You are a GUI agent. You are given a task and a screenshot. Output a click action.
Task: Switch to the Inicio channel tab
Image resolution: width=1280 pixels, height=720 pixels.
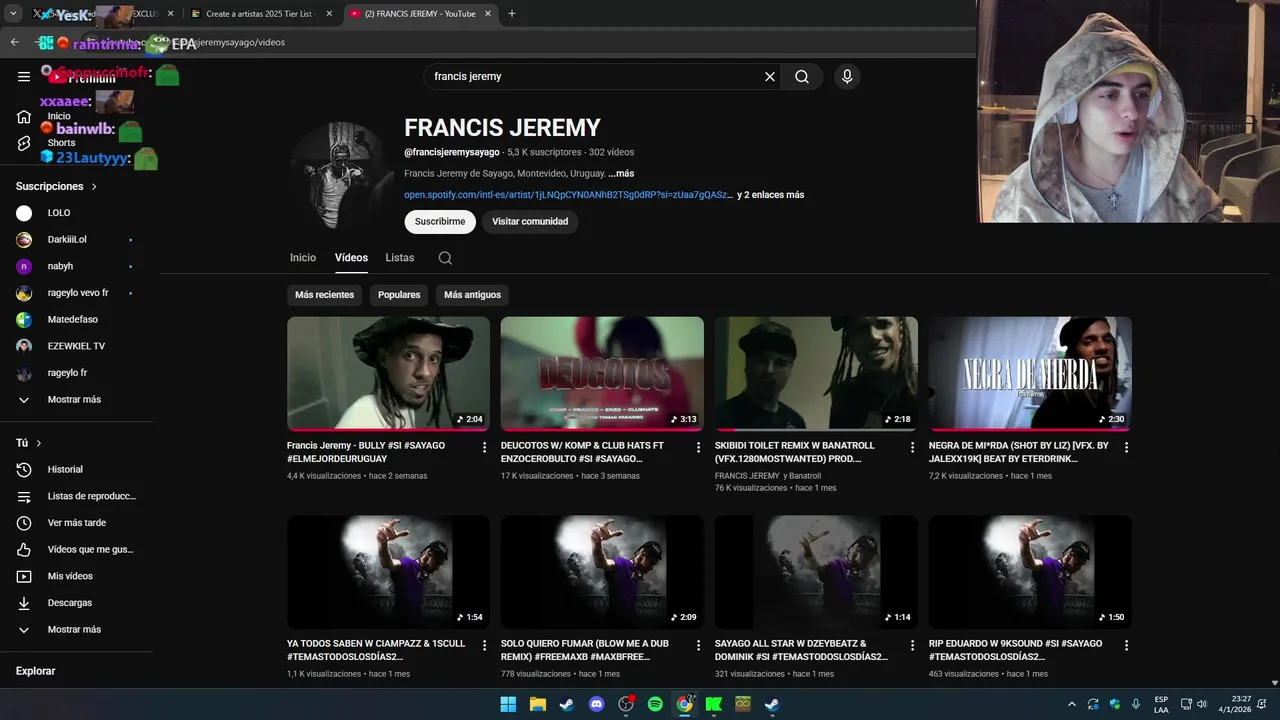tap(303, 258)
